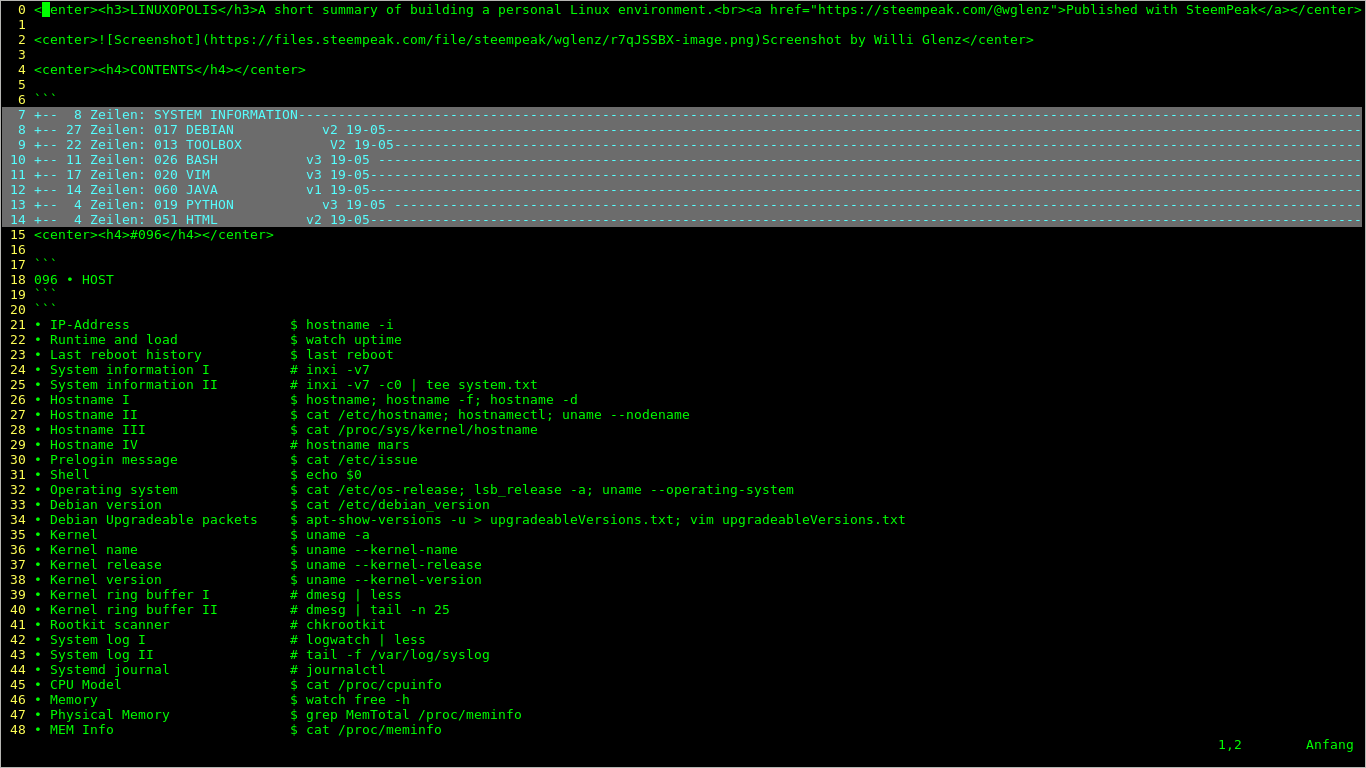
Task: Click the LINUXOPOLIS heading text
Action: tap(174, 10)
